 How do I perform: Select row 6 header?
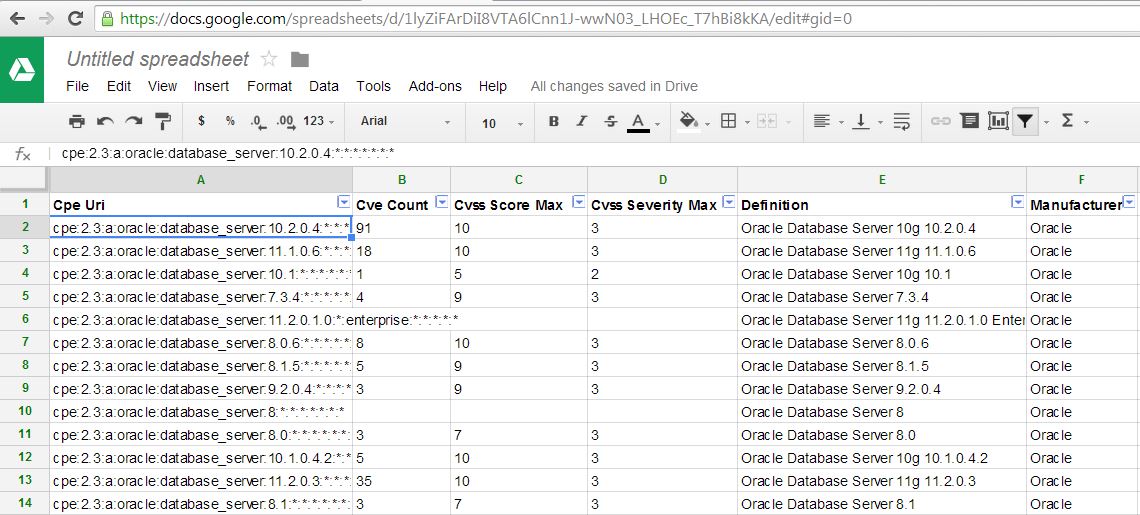(x=25, y=320)
